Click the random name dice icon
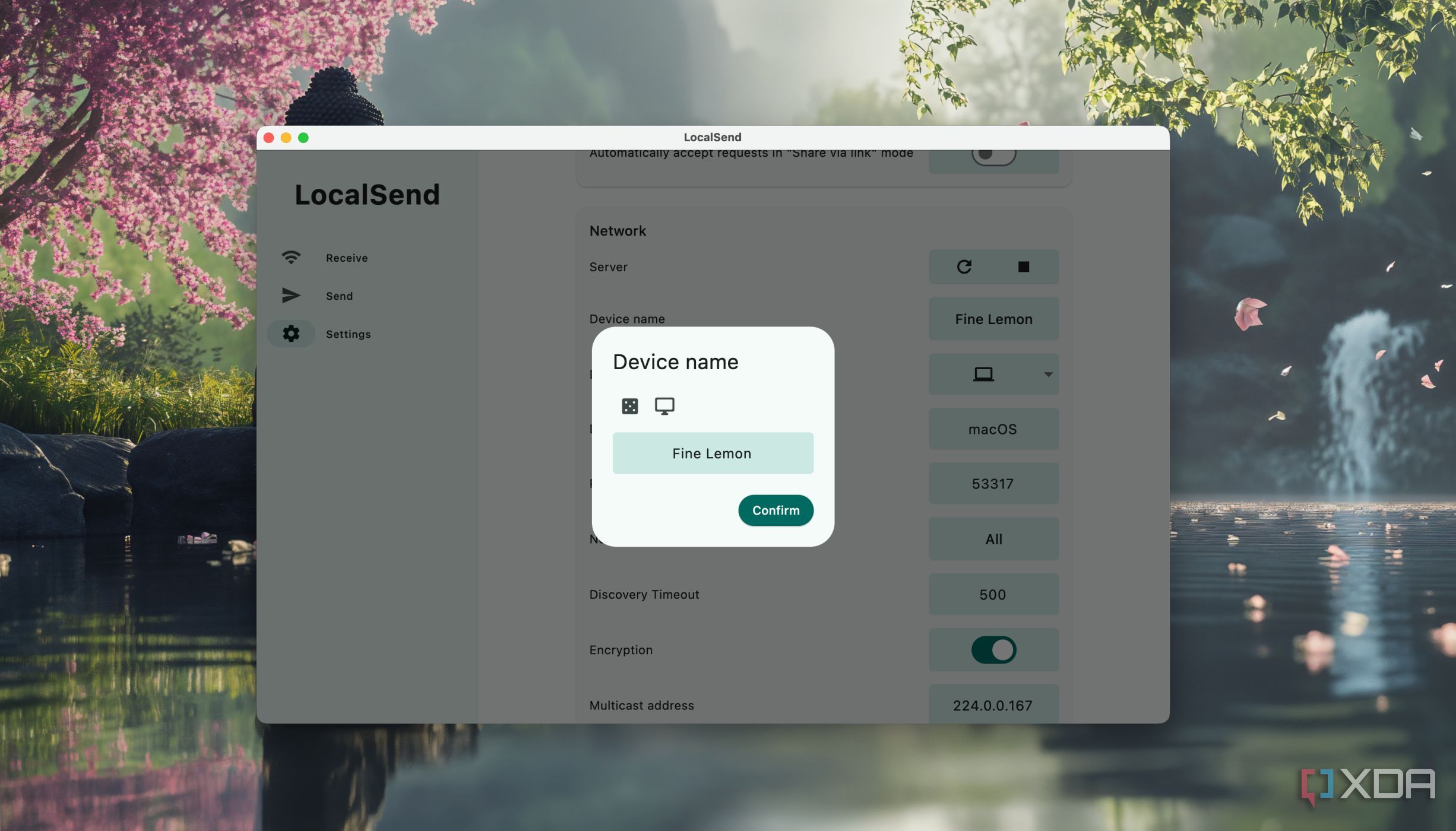1456x831 pixels. 629,406
